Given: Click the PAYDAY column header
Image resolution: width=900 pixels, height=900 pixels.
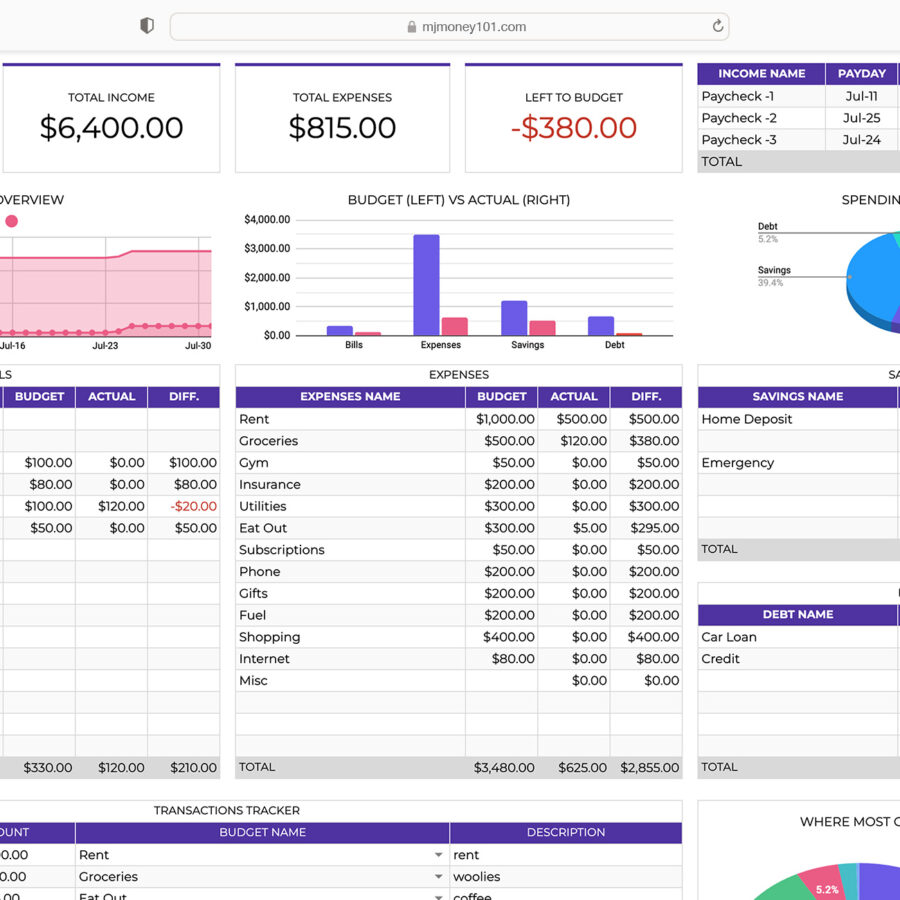Looking at the screenshot, I should tap(862, 74).
